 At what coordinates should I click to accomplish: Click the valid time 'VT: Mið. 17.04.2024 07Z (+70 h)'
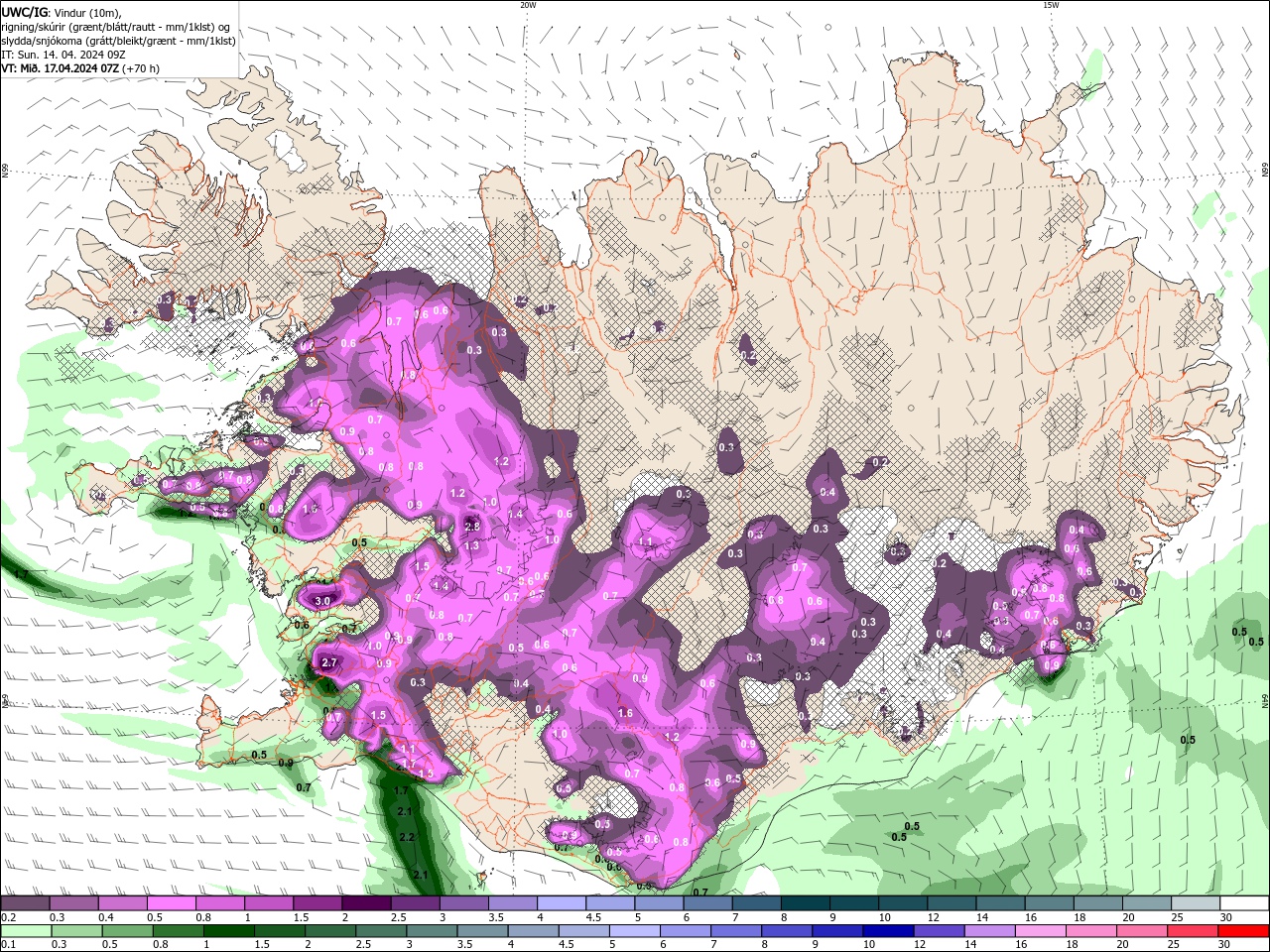[x=80, y=68]
